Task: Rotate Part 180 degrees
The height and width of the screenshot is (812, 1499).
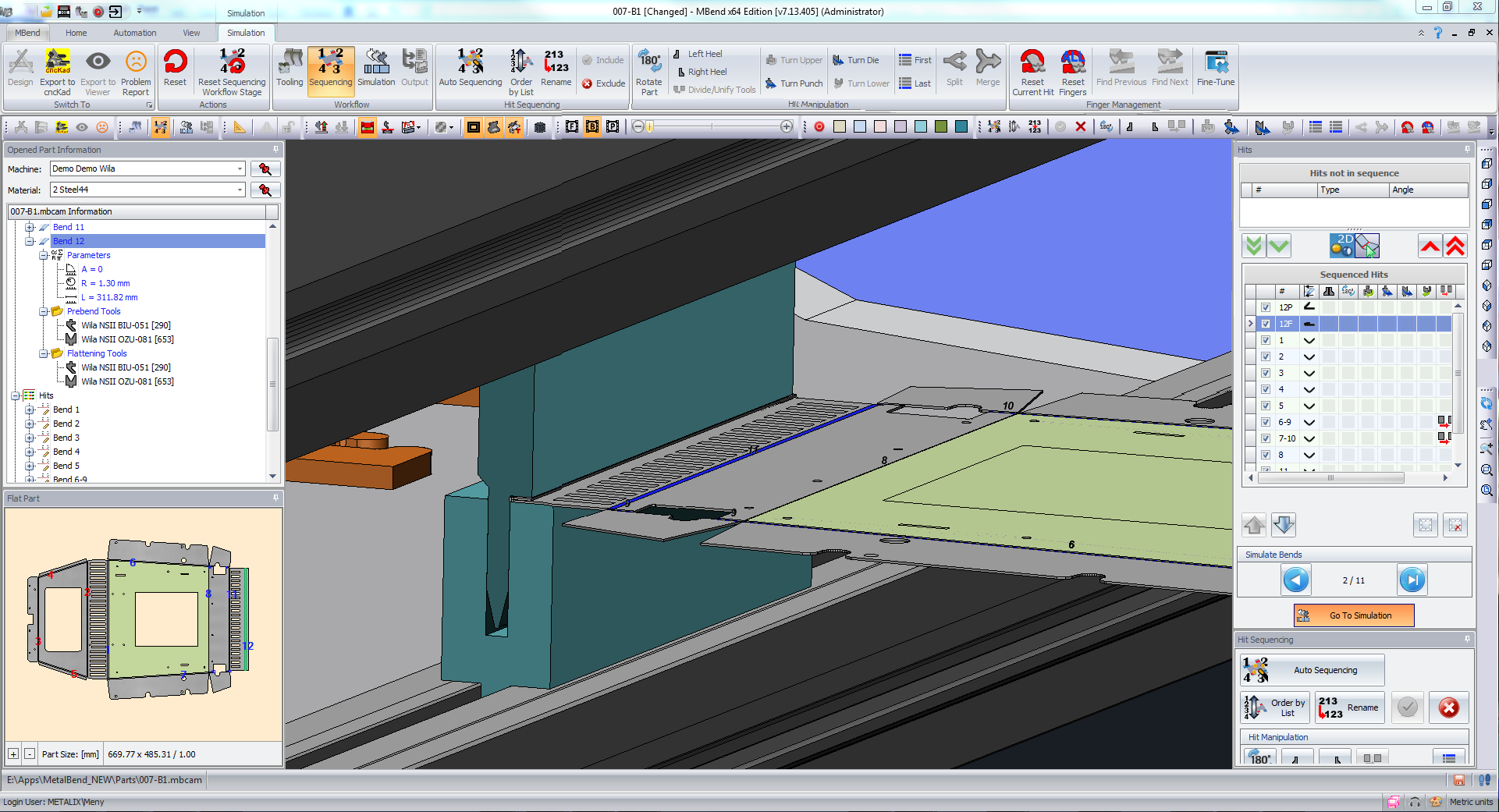Action: (x=649, y=72)
